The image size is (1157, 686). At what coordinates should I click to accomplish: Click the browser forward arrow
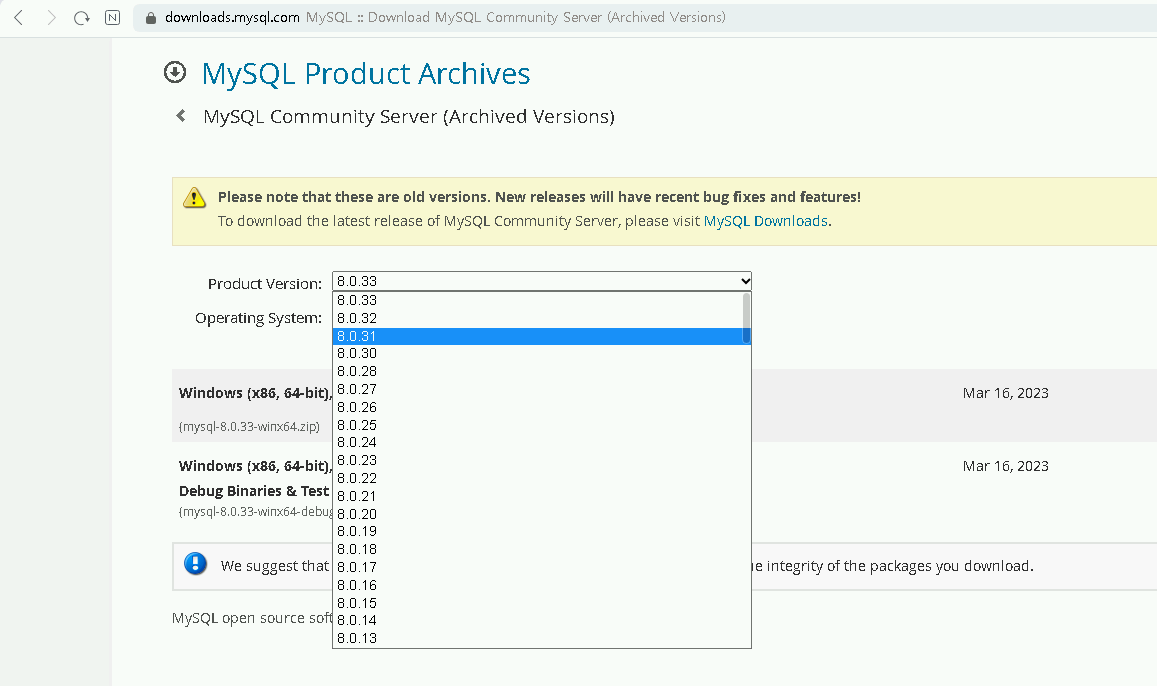[51, 18]
